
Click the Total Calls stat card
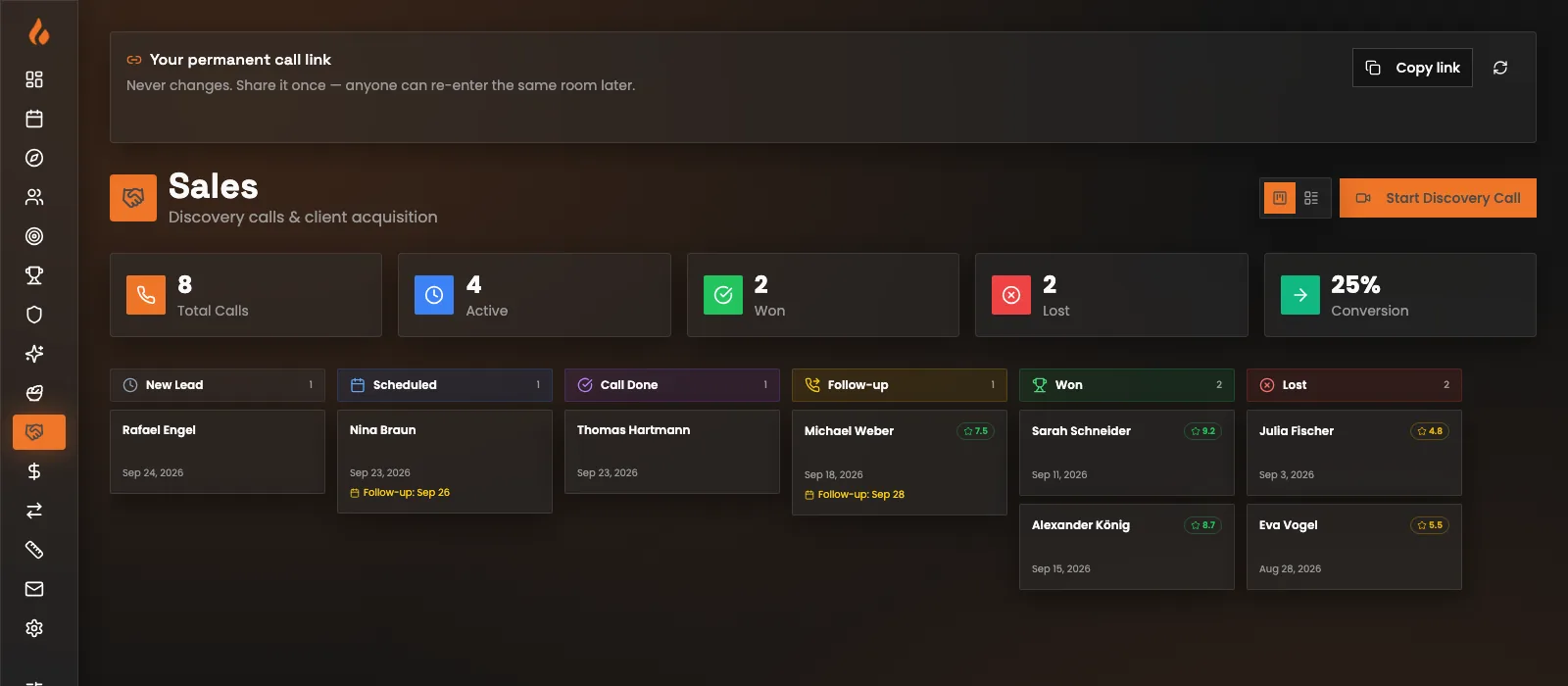[x=246, y=295]
